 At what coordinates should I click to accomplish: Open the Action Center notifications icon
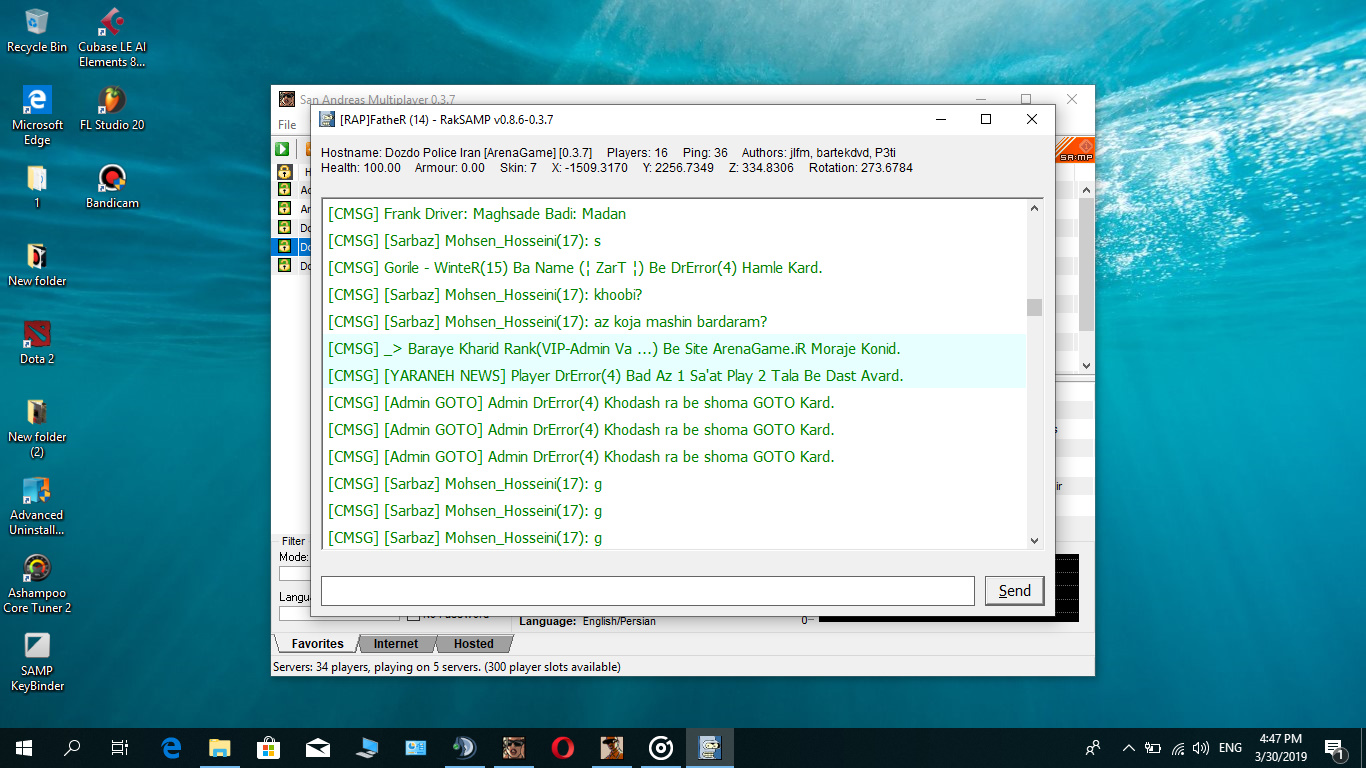(x=1333, y=748)
